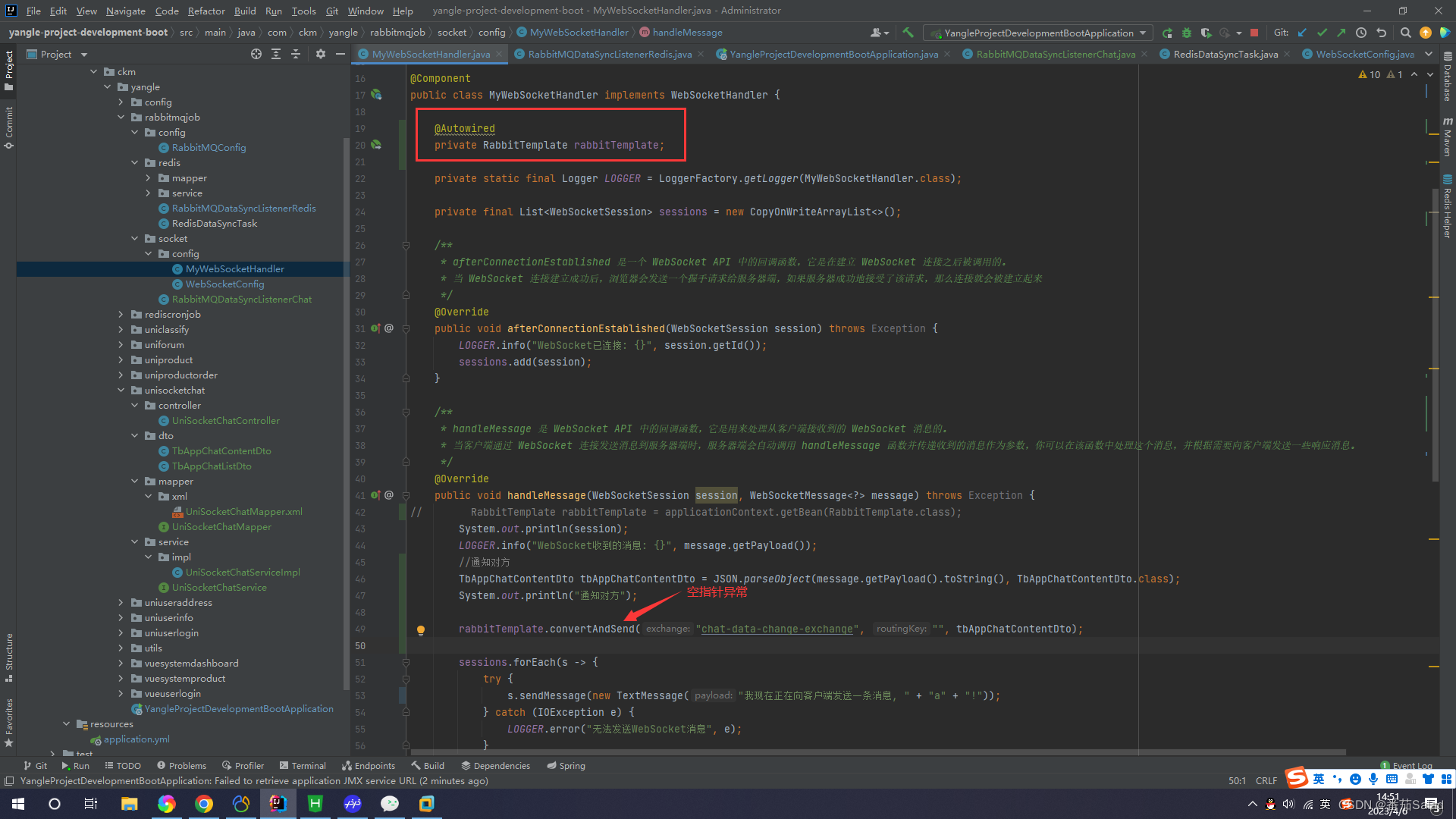Open Event Log
1456x819 pixels.
click(x=1406, y=766)
